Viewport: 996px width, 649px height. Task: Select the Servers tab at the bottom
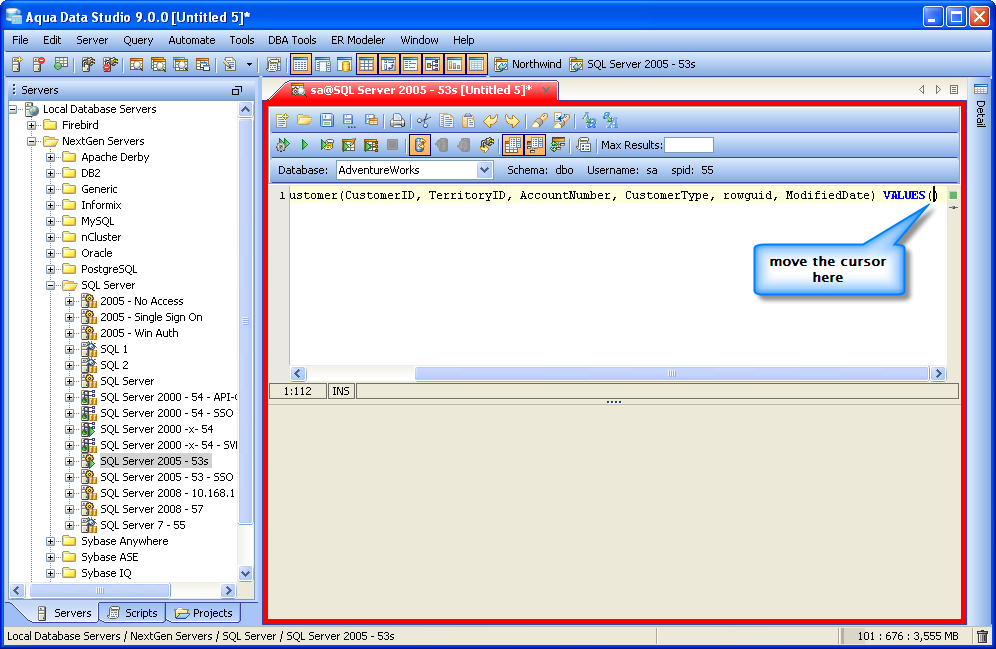(64, 613)
